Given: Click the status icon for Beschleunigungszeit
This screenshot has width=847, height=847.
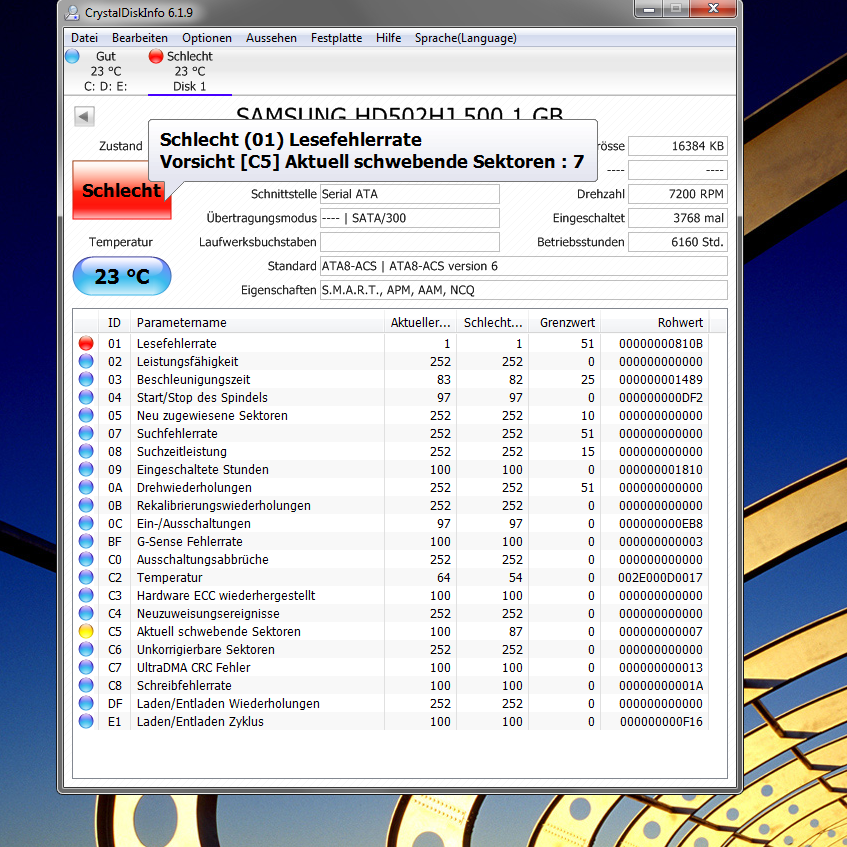Looking at the screenshot, I should pos(86,379).
